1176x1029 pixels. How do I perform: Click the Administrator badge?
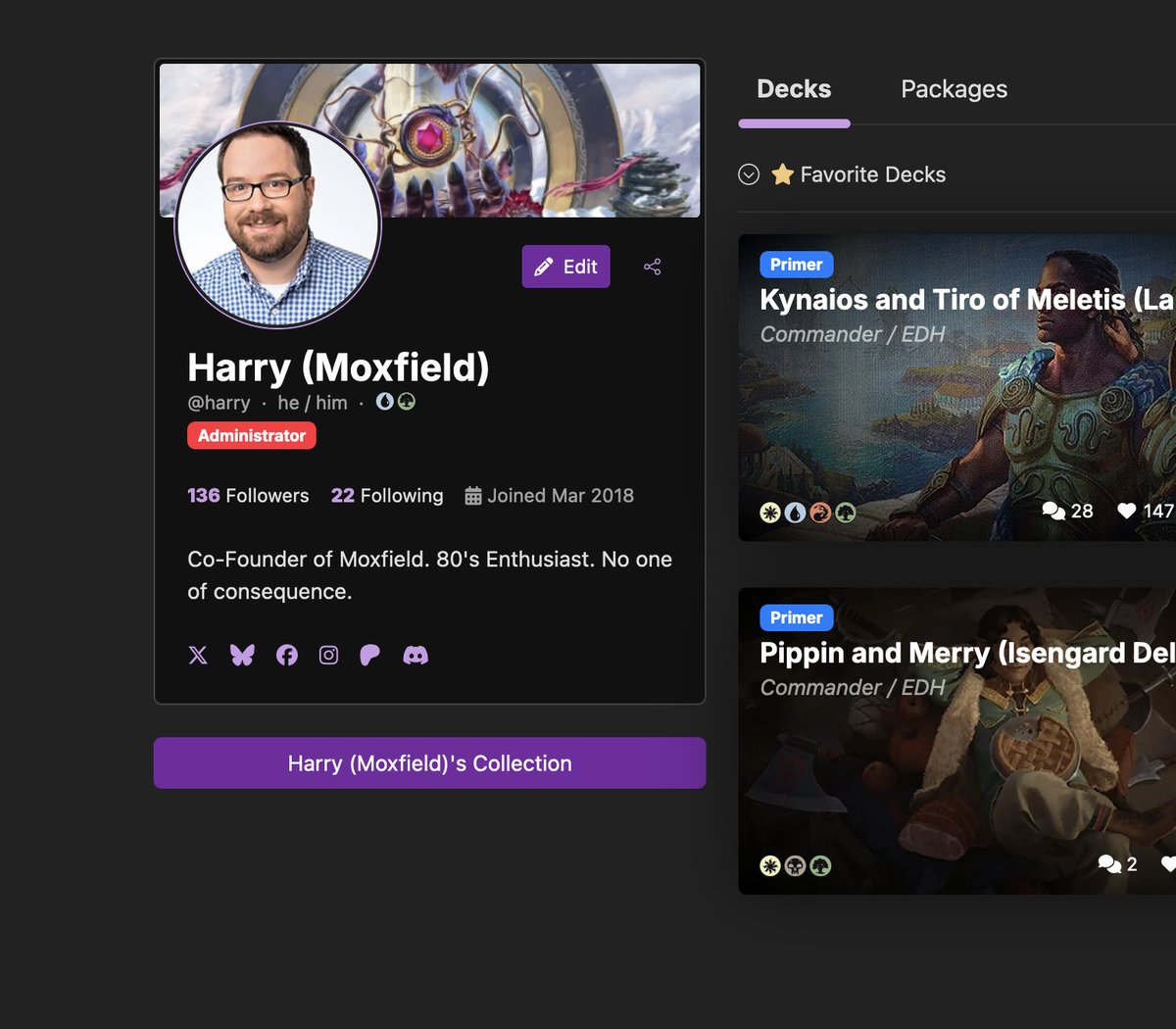click(x=252, y=435)
